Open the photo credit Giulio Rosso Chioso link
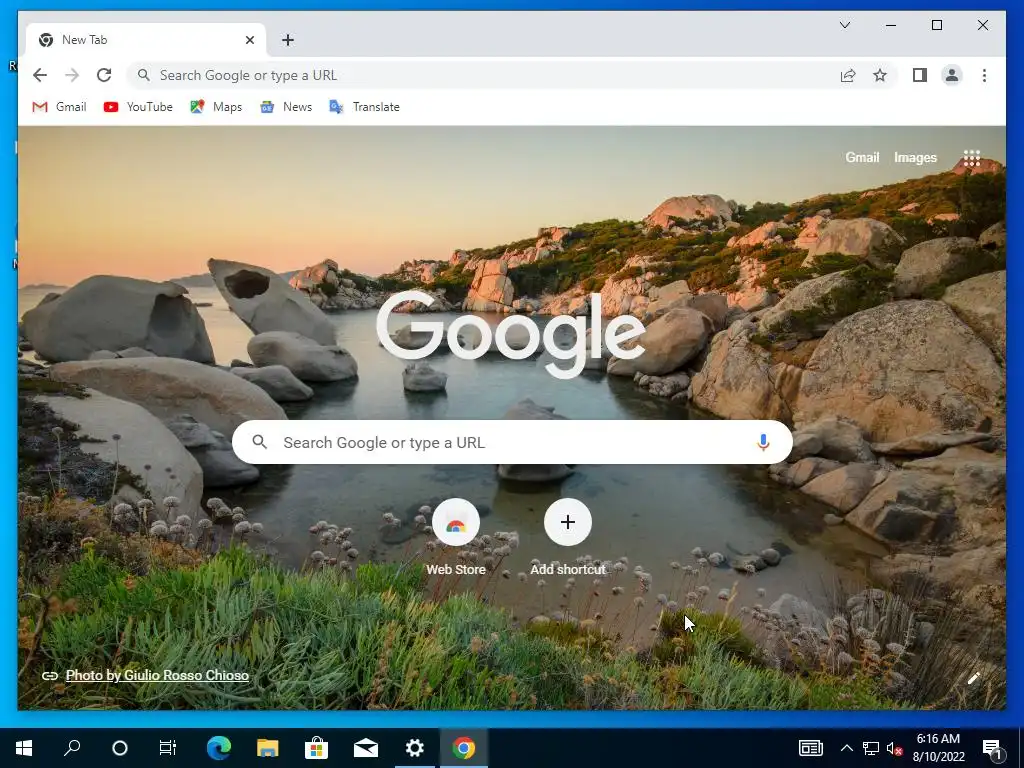This screenshot has width=1024, height=768. click(157, 675)
